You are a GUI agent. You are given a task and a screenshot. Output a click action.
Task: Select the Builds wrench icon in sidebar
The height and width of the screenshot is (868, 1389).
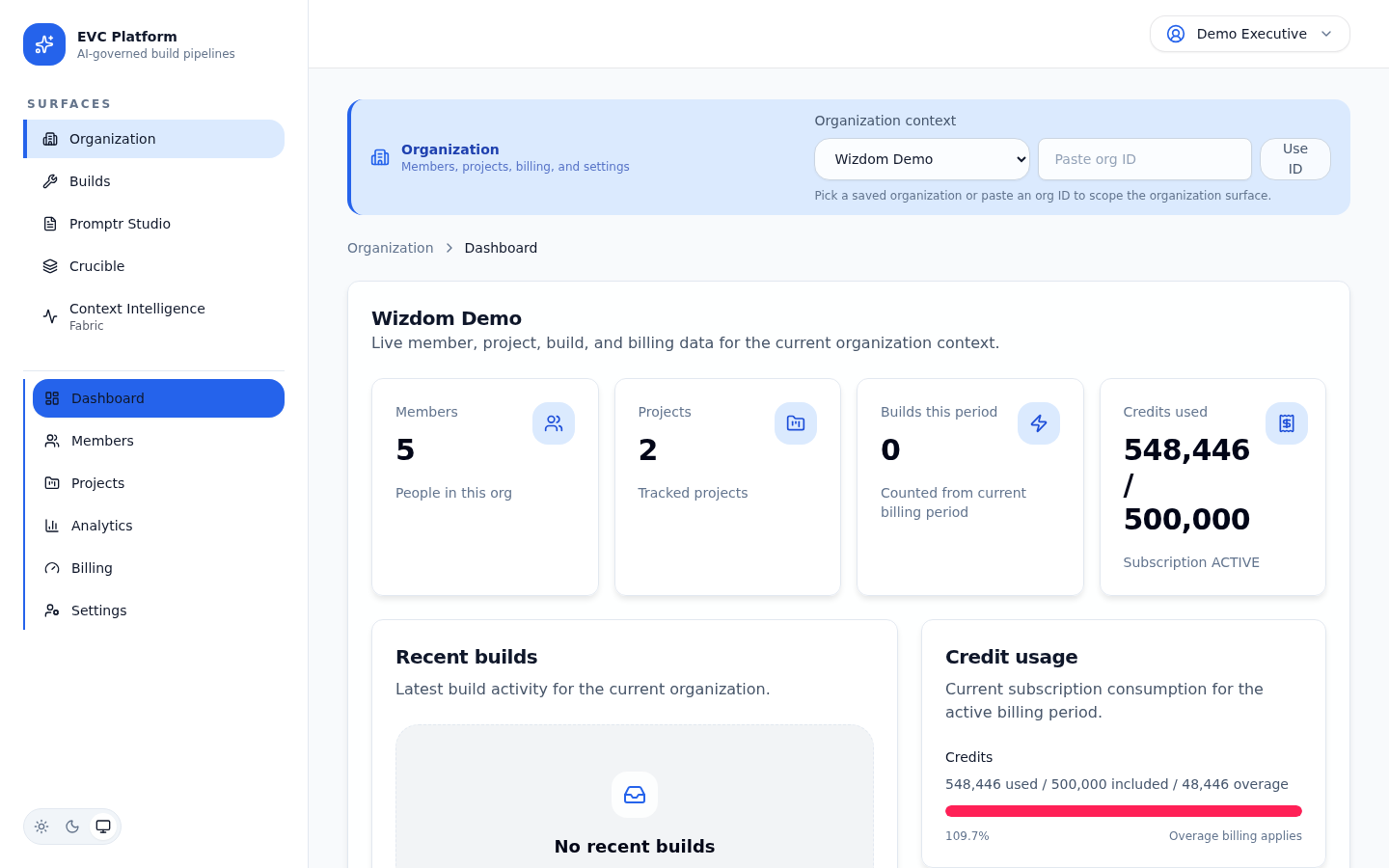[50, 180]
